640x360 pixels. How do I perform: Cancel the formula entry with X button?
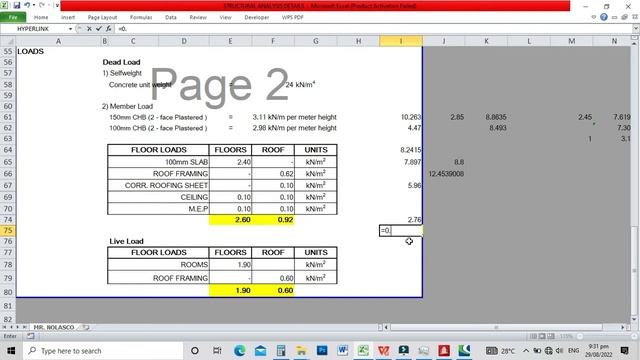coord(89,29)
